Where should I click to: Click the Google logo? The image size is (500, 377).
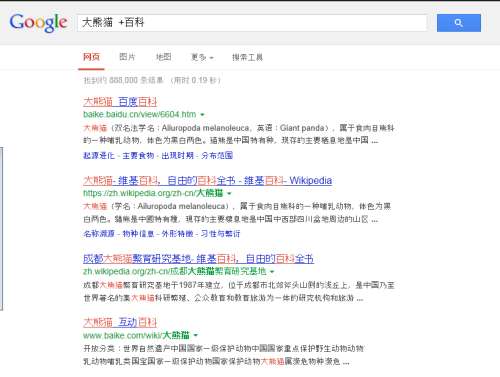[x=38, y=23]
